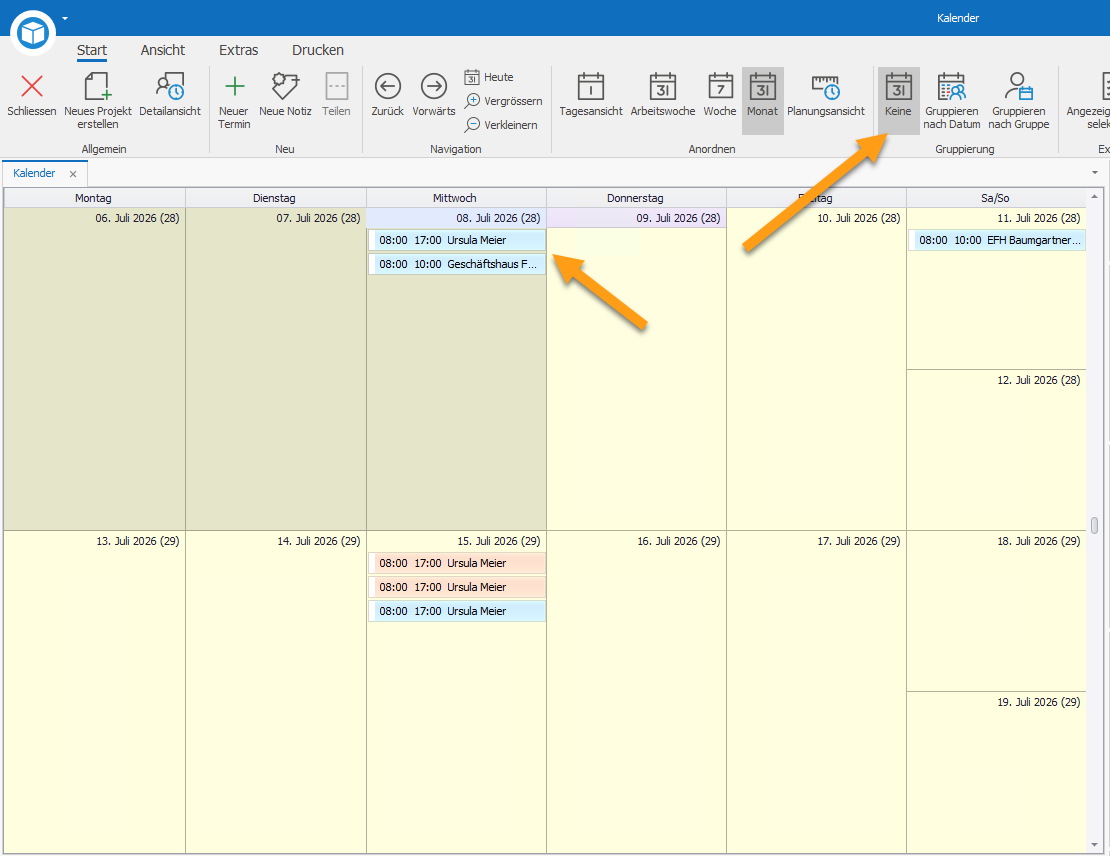This screenshot has width=1110, height=856.
Task: Click the Teilen split icon
Action: tap(336, 86)
